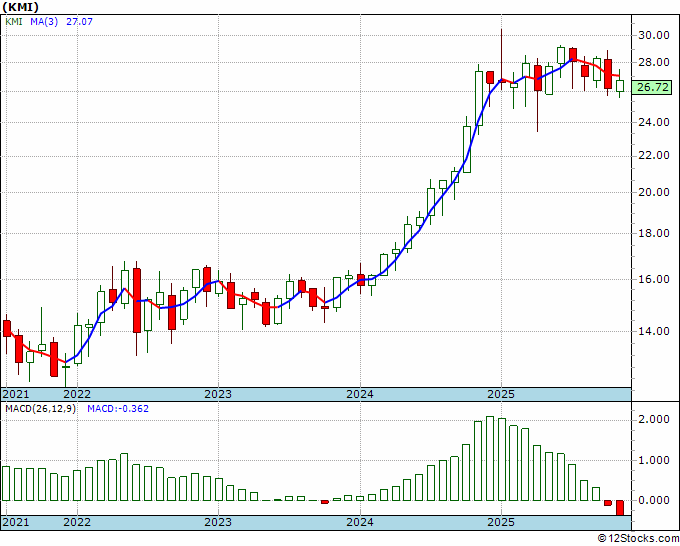Viewport: 680px width, 546px height.
Task: Click 2023 on the price chart timeline
Action: click(x=218, y=394)
